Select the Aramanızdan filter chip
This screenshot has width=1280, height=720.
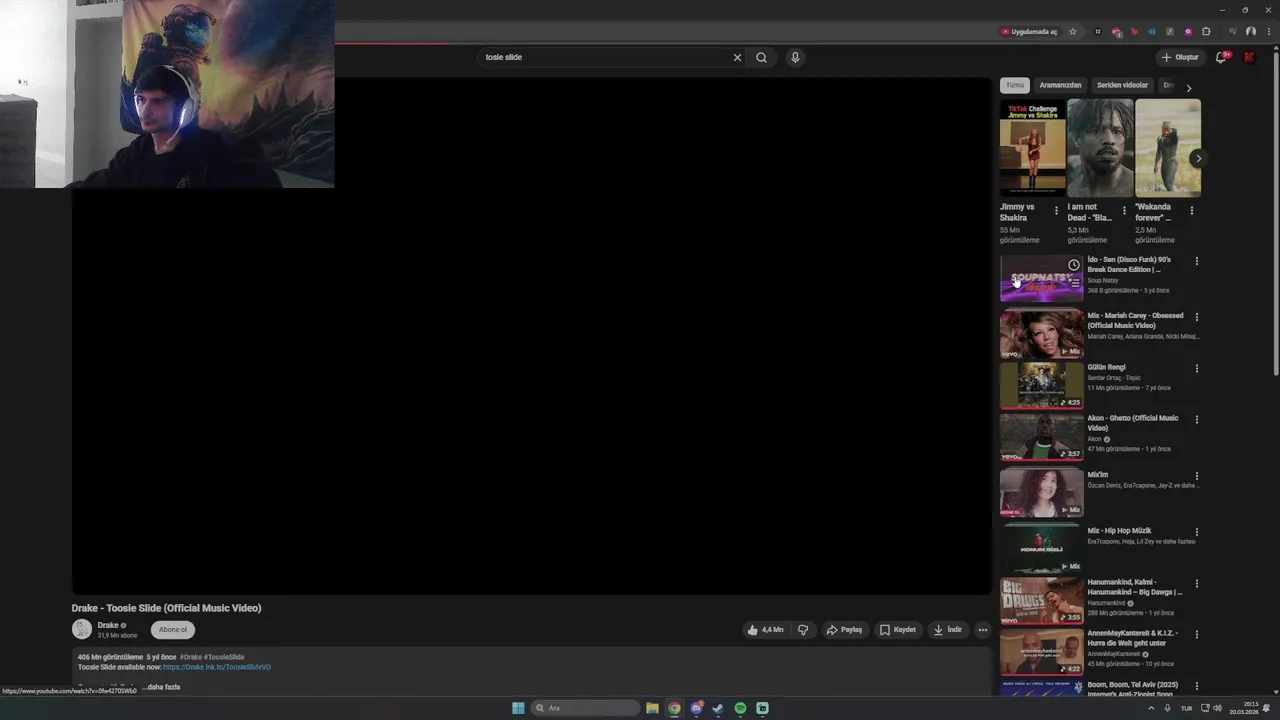(x=1060, y=85)
